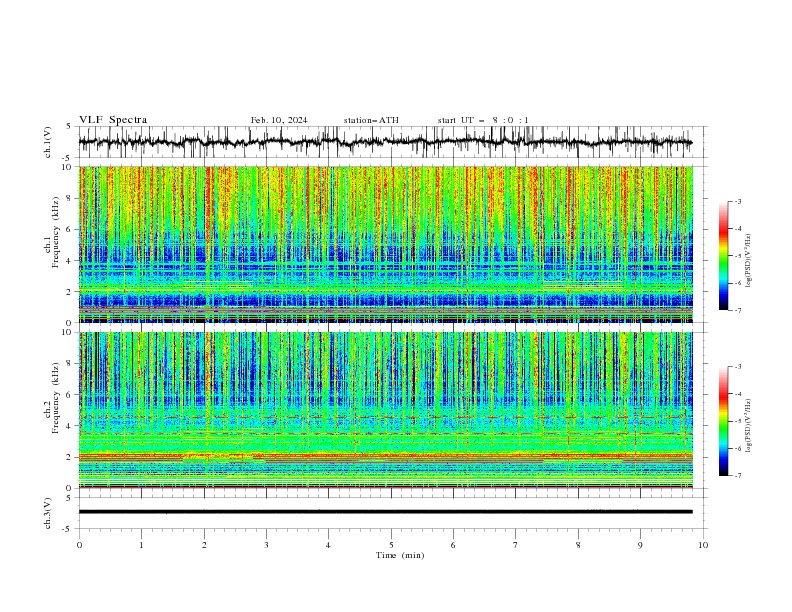Click the "ch.2 Frequency (kHz)" axis label
The height and width of the screenshot is (612, 792).
(x=53, y=398)
